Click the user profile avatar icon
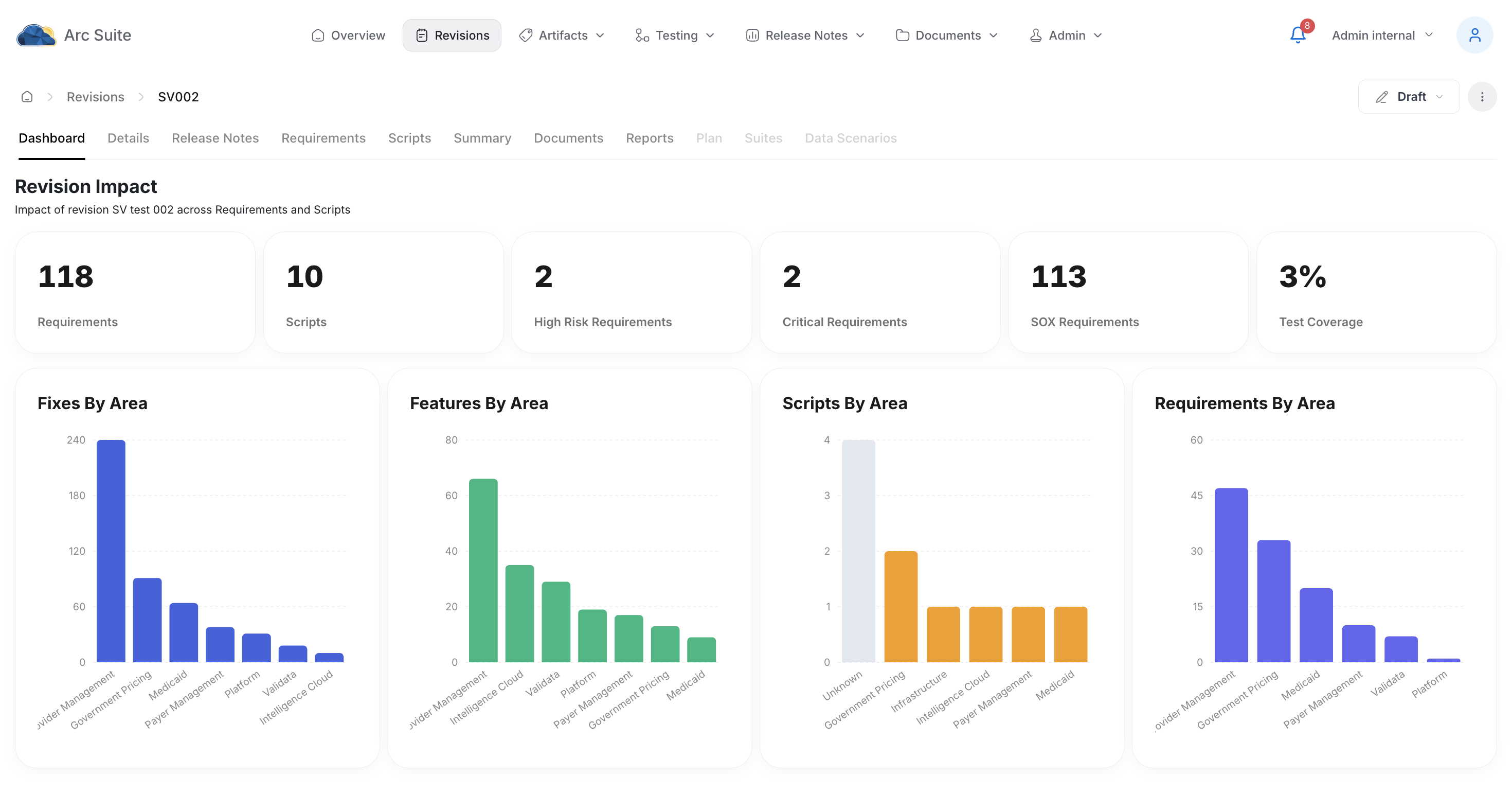1512x811 pixels. click(1474, 35)
